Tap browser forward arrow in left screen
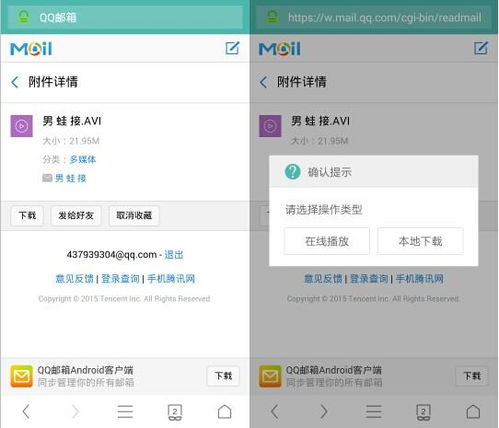 pos(75,412)
